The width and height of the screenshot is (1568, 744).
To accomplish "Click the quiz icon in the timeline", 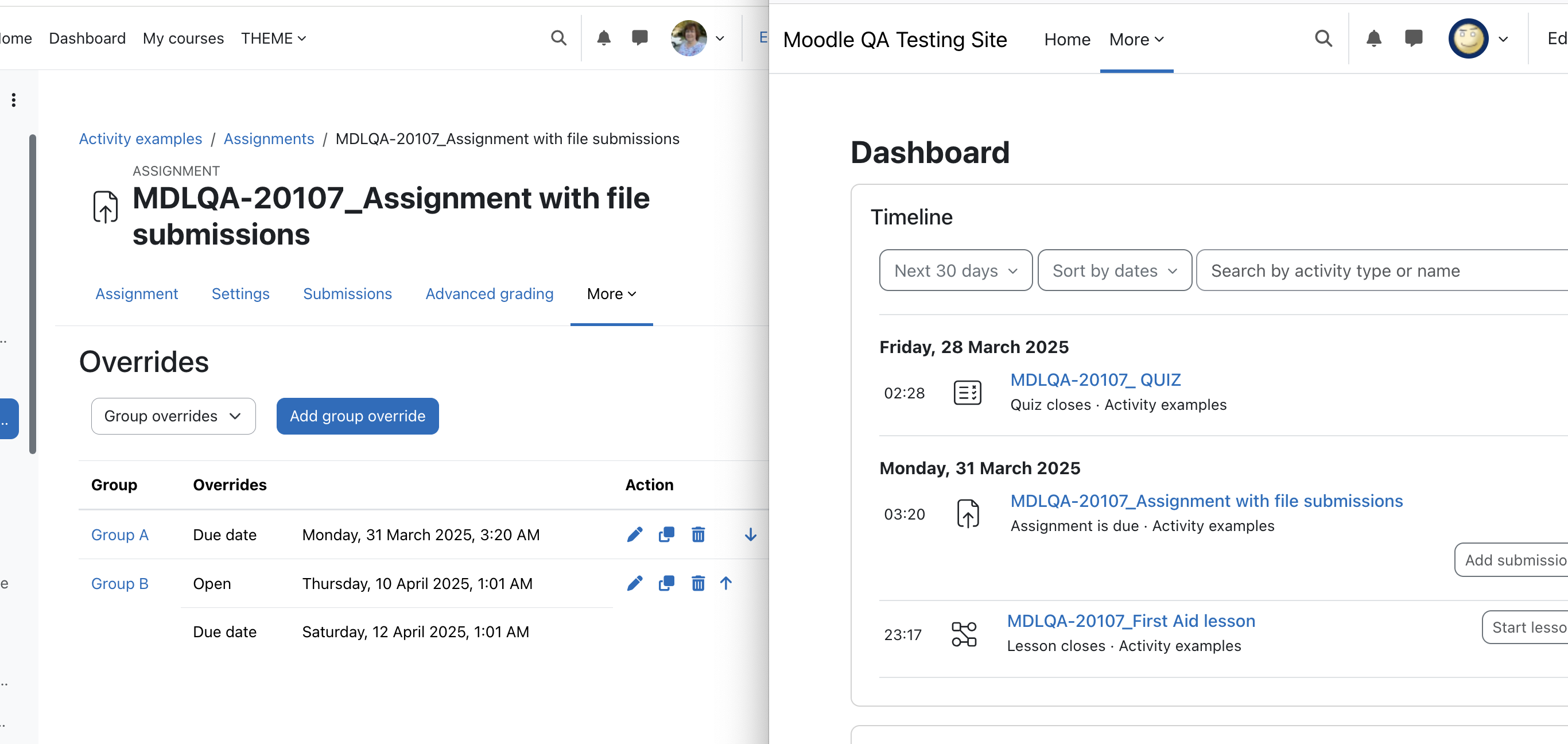I will tap(967, 392).
